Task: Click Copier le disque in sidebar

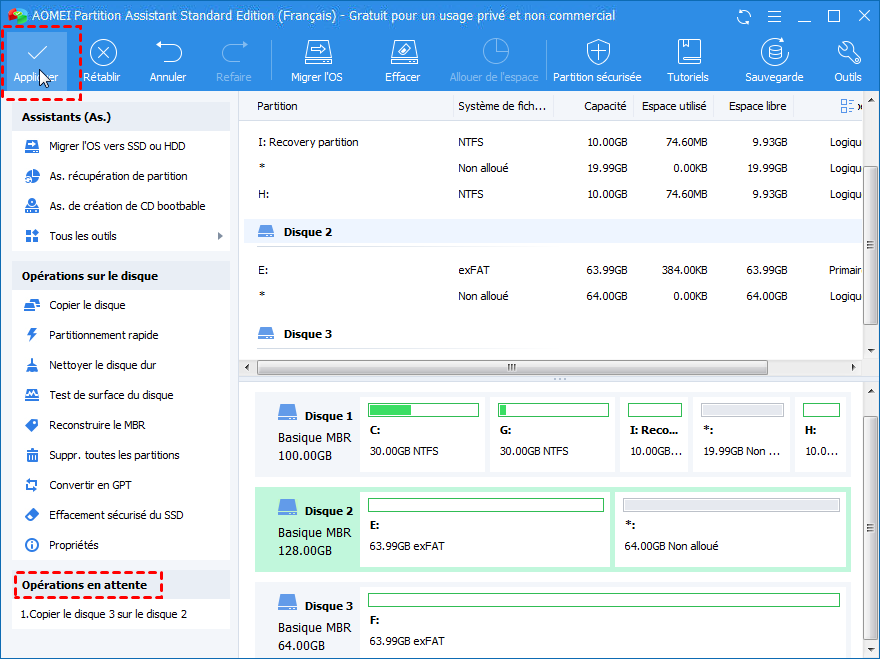Action: pos(87,305)
